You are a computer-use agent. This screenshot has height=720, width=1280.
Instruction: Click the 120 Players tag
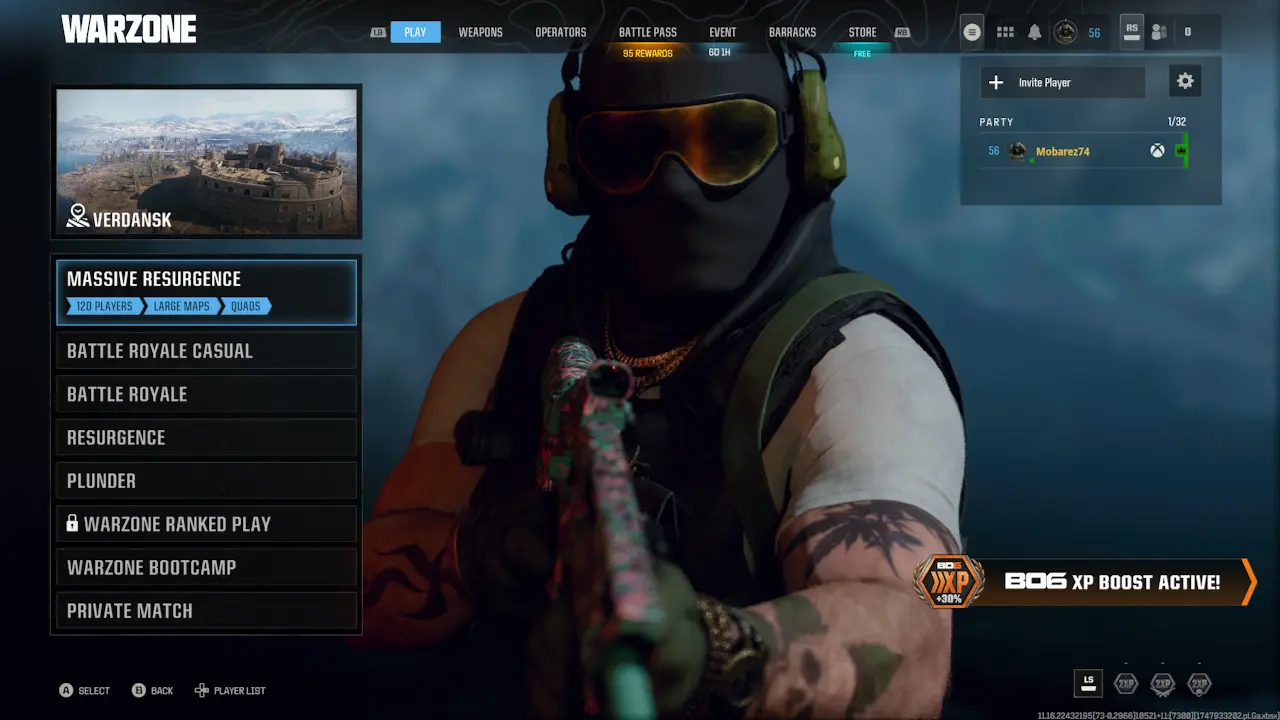[x=104, y=307]
